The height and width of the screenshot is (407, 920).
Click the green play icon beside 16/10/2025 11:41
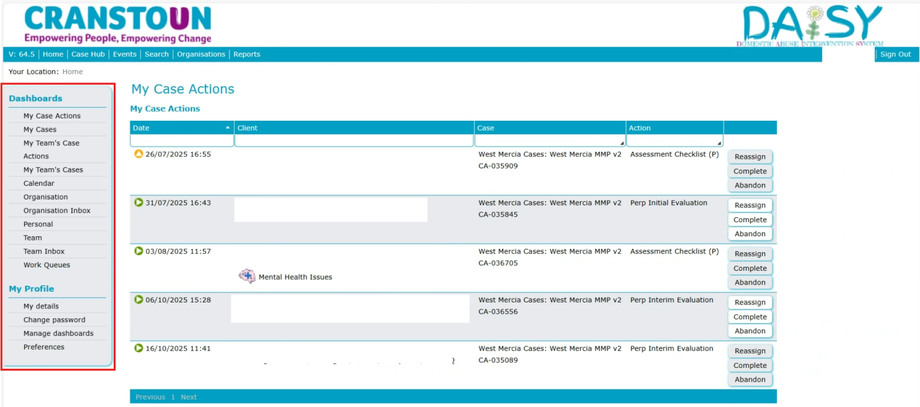click(138, 348)
